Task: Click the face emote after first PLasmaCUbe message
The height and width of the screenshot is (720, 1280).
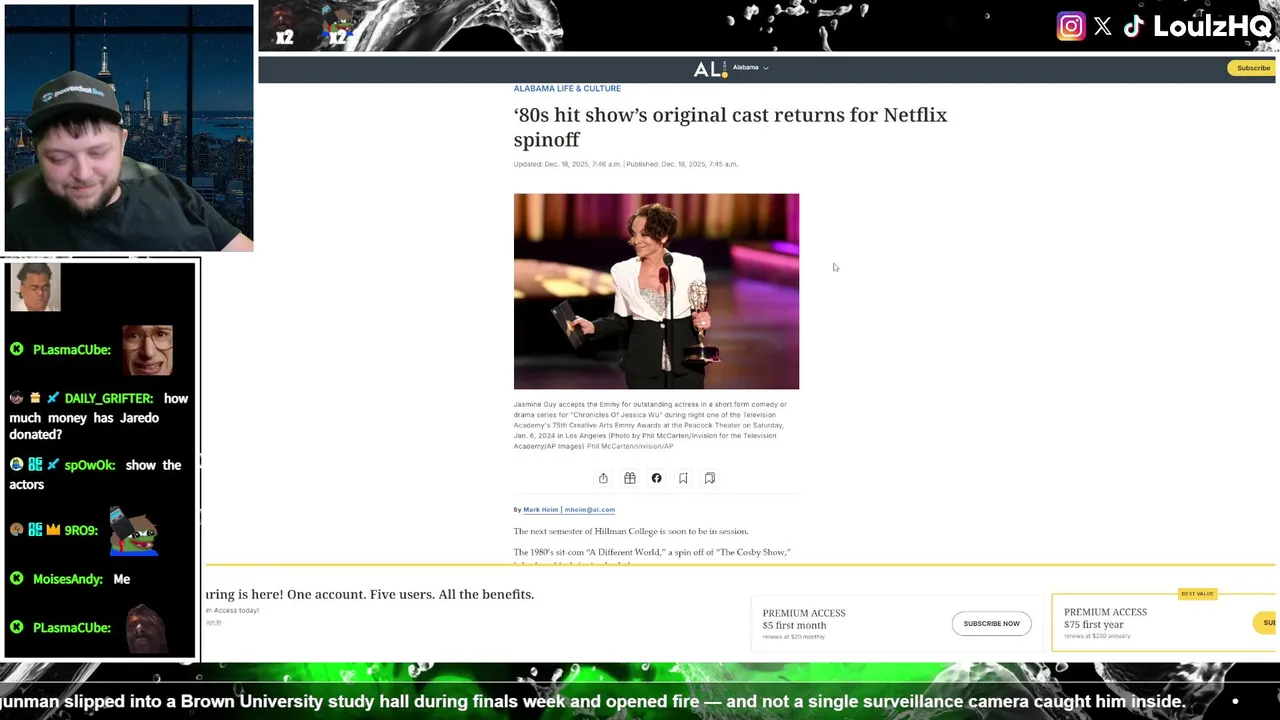Action: [148, 349]
